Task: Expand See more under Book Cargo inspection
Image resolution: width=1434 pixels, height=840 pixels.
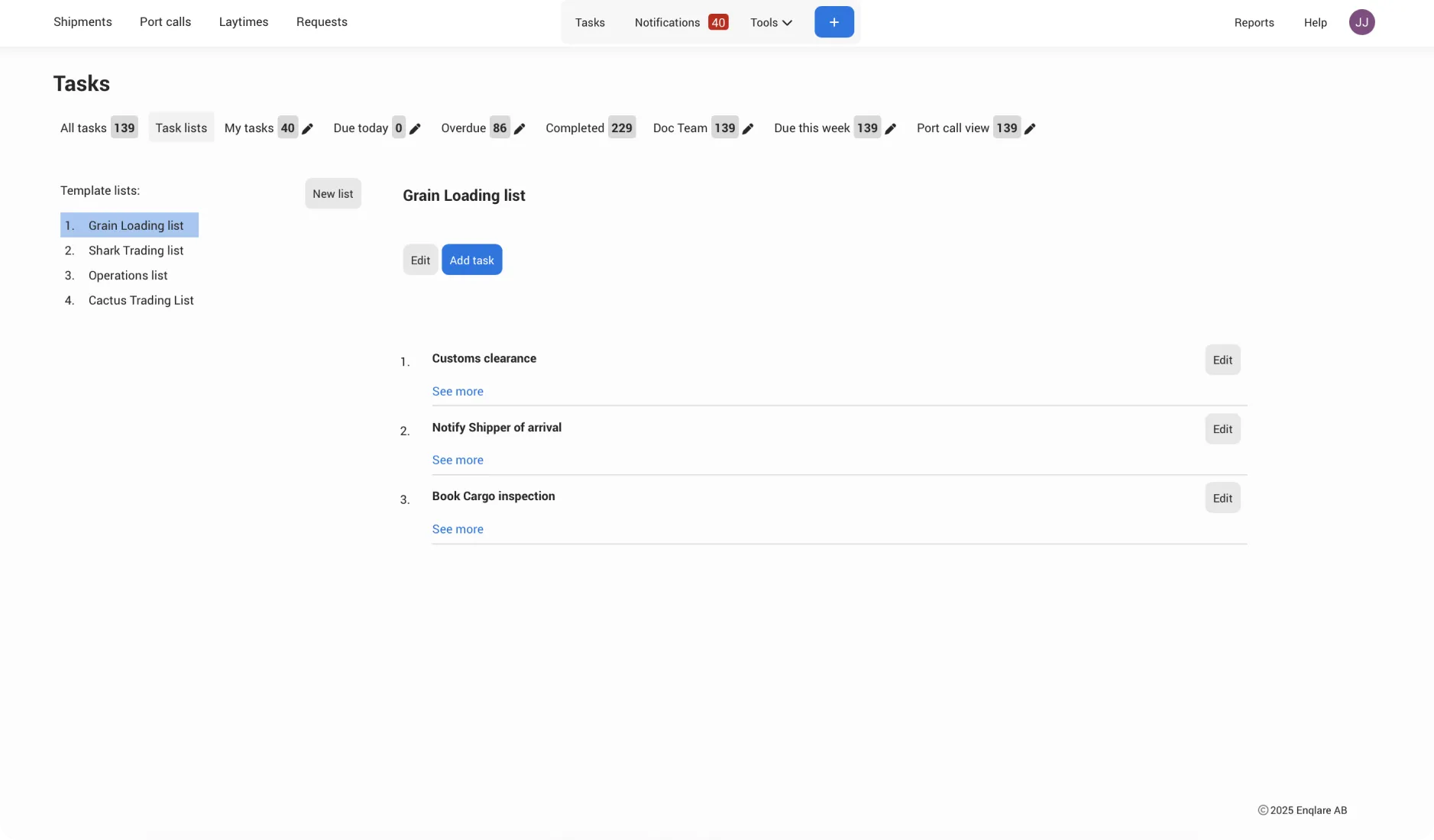Action: point(458,529)
